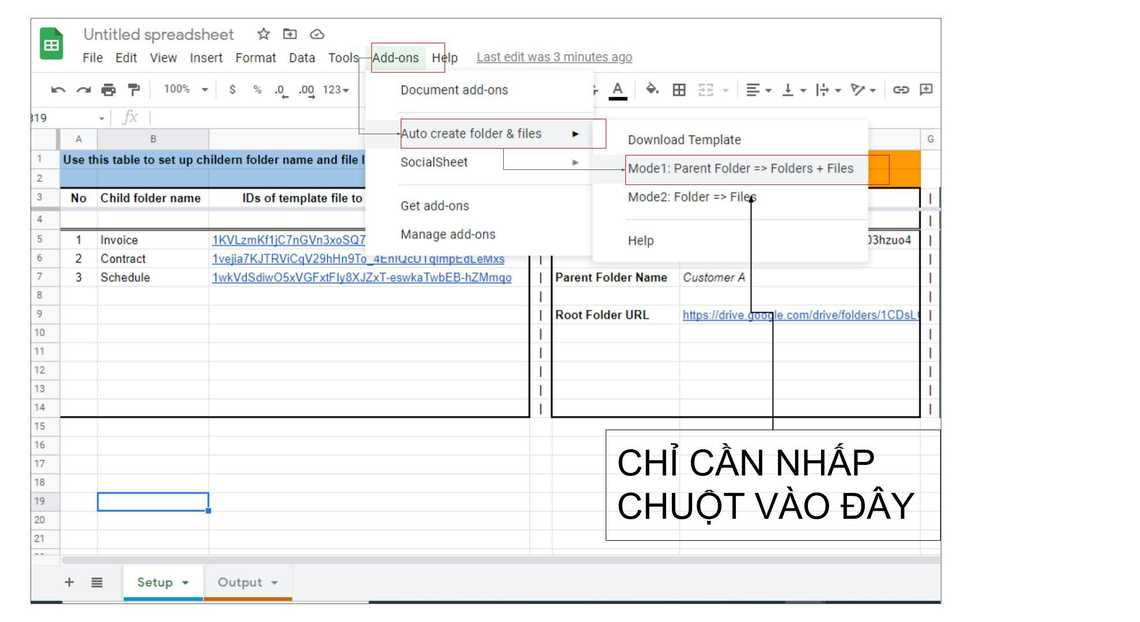The height and width of the screenshot is (622, 1140).
Task: Open the 100% zoom dropdown
Action: point(185,90)
